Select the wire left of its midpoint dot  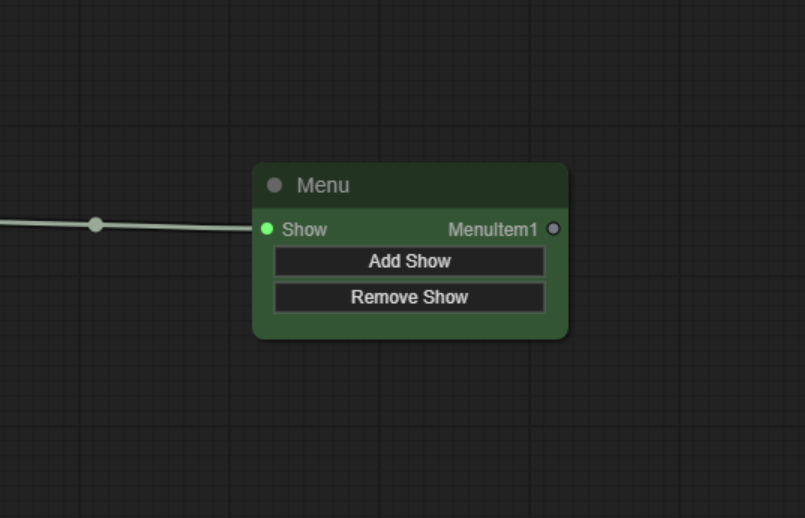[45, 223]
